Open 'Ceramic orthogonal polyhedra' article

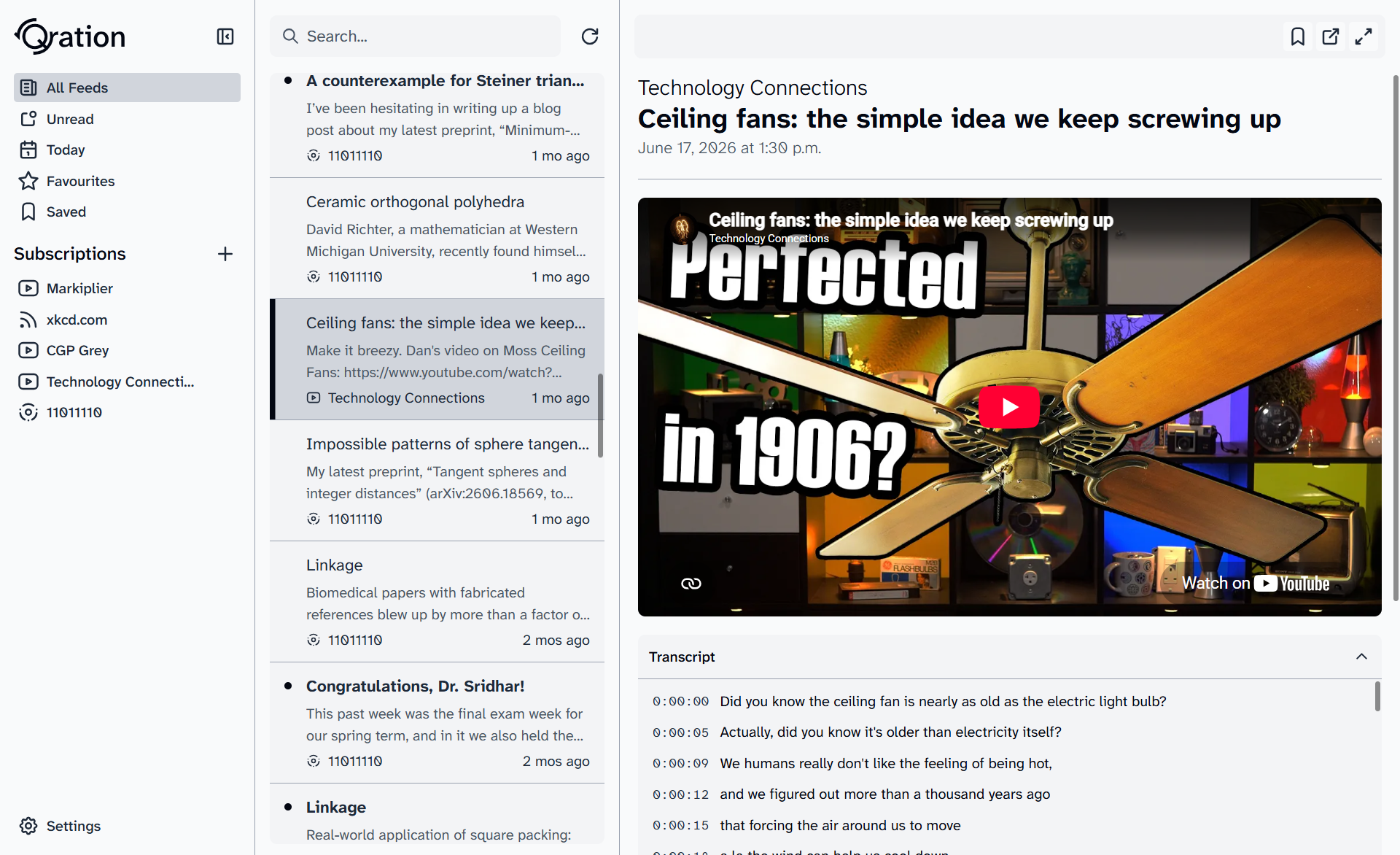pyautogui.click(x=437, y=239)
